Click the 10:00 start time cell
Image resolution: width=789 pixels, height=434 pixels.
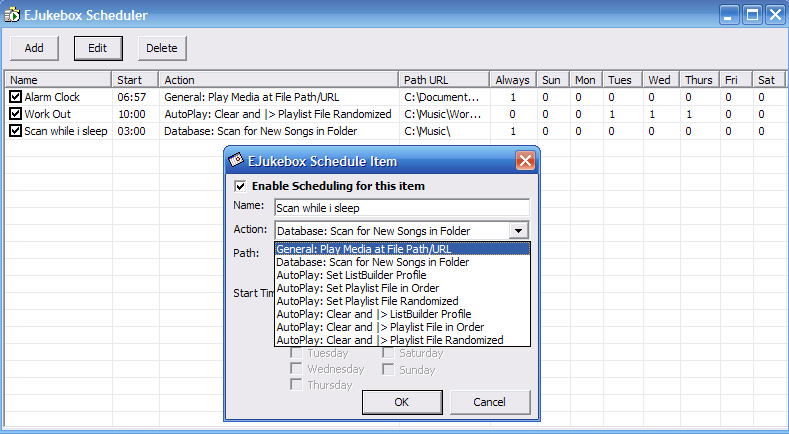132,114
